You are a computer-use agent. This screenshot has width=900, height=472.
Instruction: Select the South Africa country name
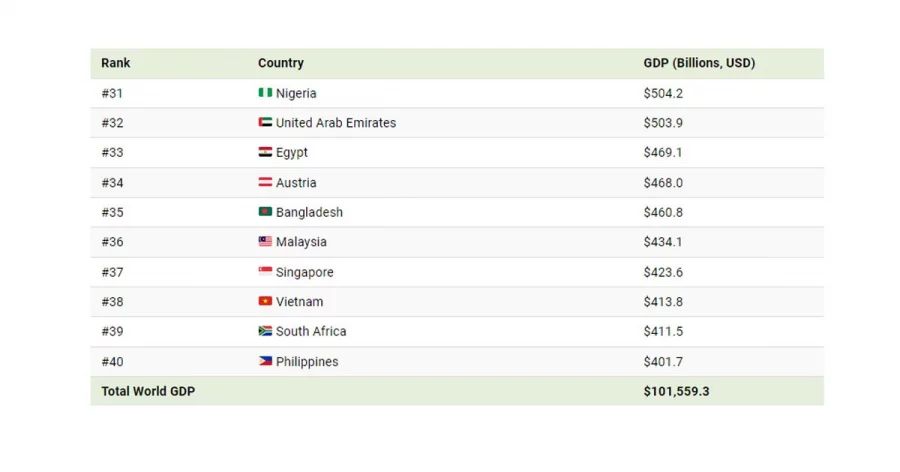tap(311, 331)
